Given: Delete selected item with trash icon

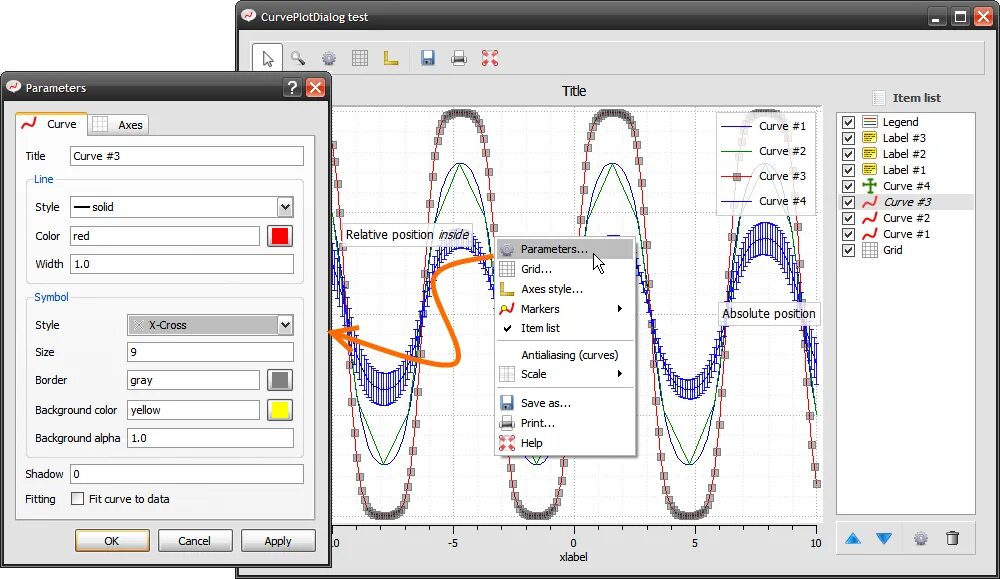Looking at the screenshot, I should pos(952,539).
